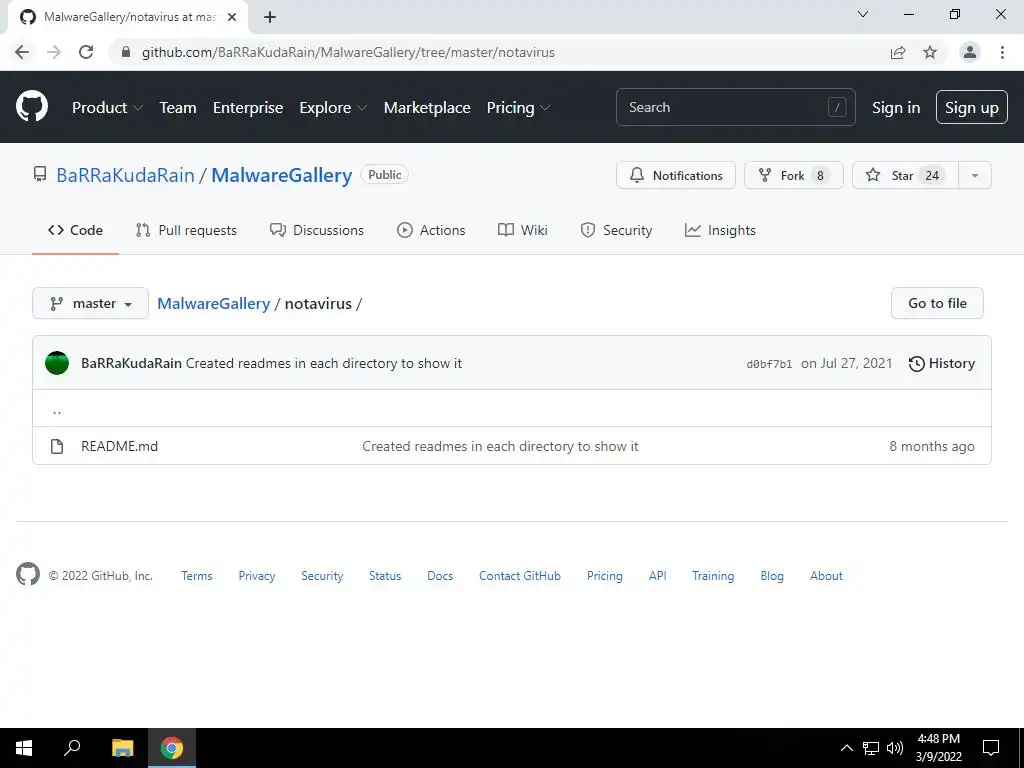Open the commit History link

point(942,363)
